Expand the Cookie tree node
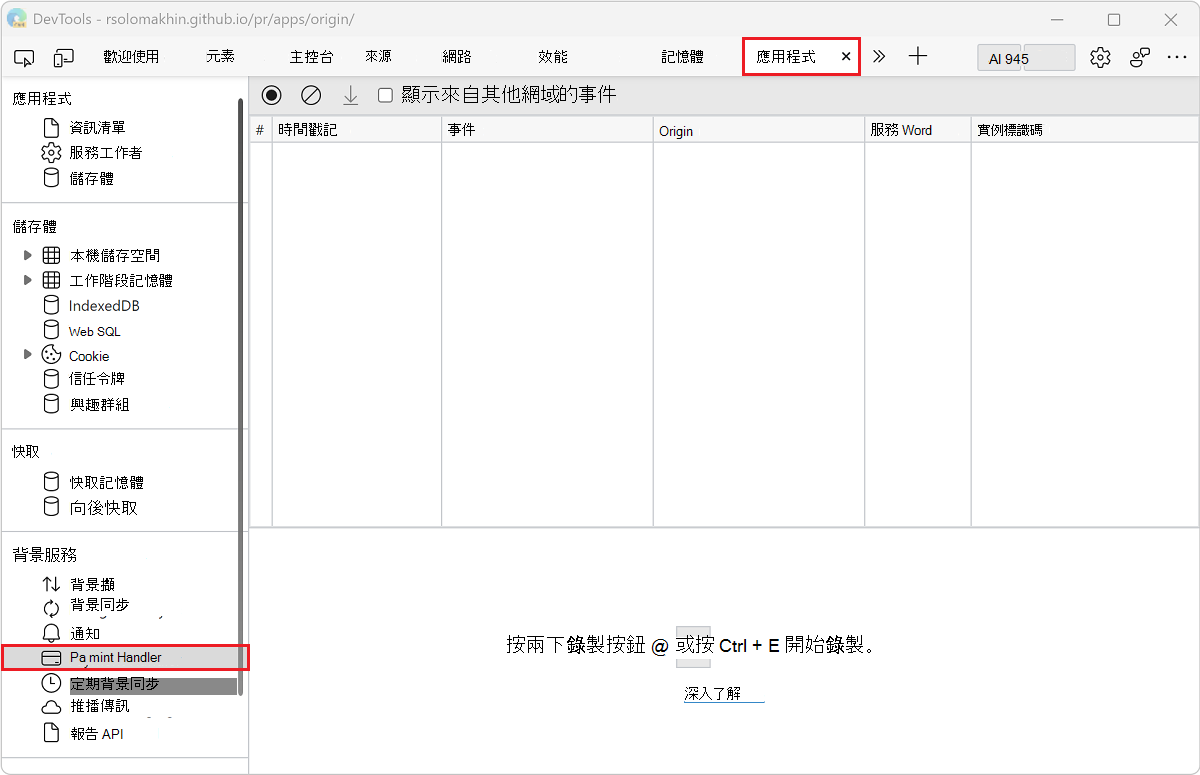This screenshot has height=775, width=1200. click(x=27, y=354)
